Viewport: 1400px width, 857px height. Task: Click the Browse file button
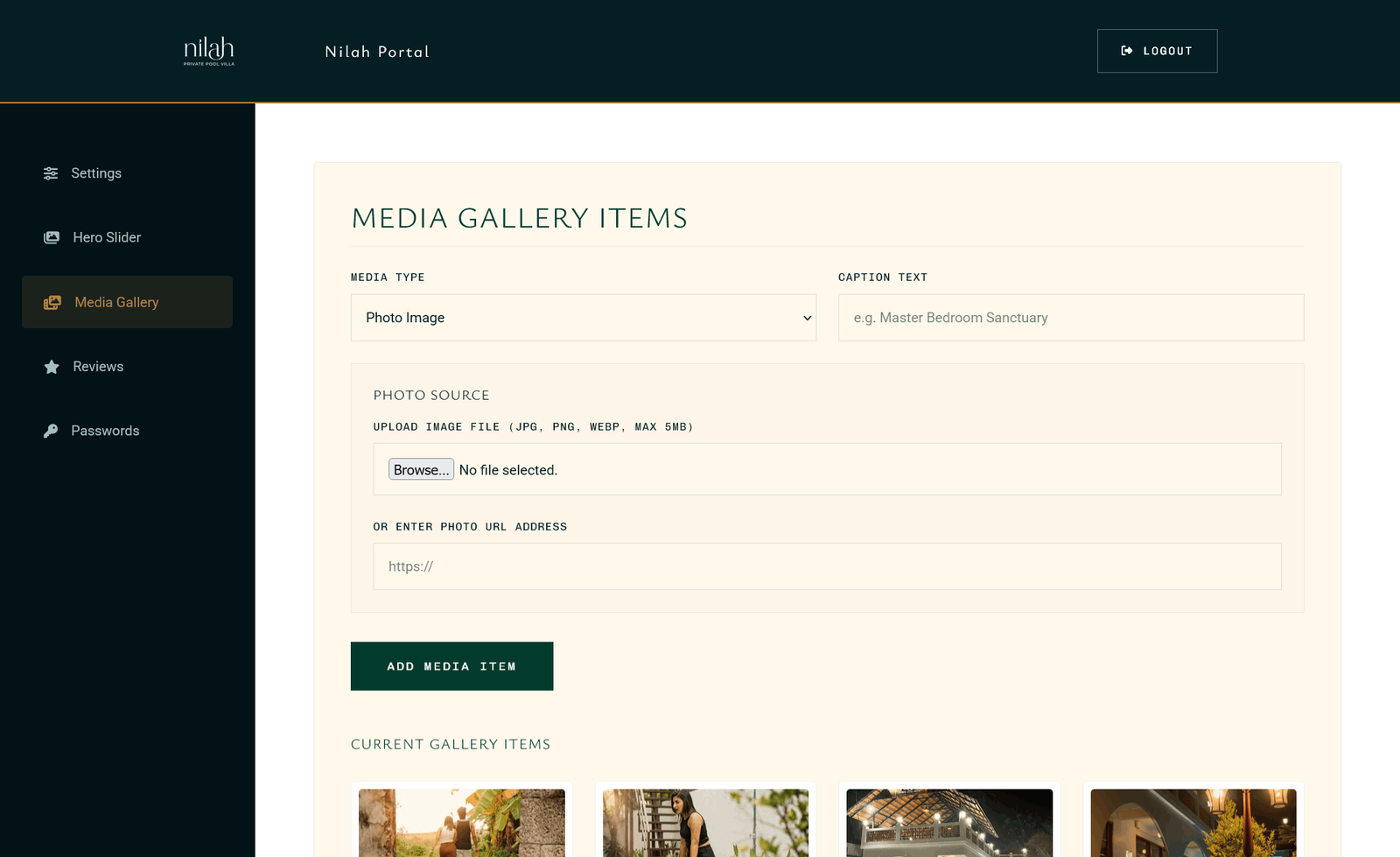click(421, 470)
